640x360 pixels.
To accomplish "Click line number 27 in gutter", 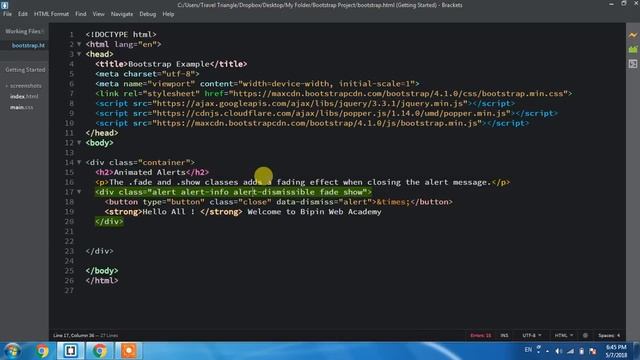I will click(69, 290).
